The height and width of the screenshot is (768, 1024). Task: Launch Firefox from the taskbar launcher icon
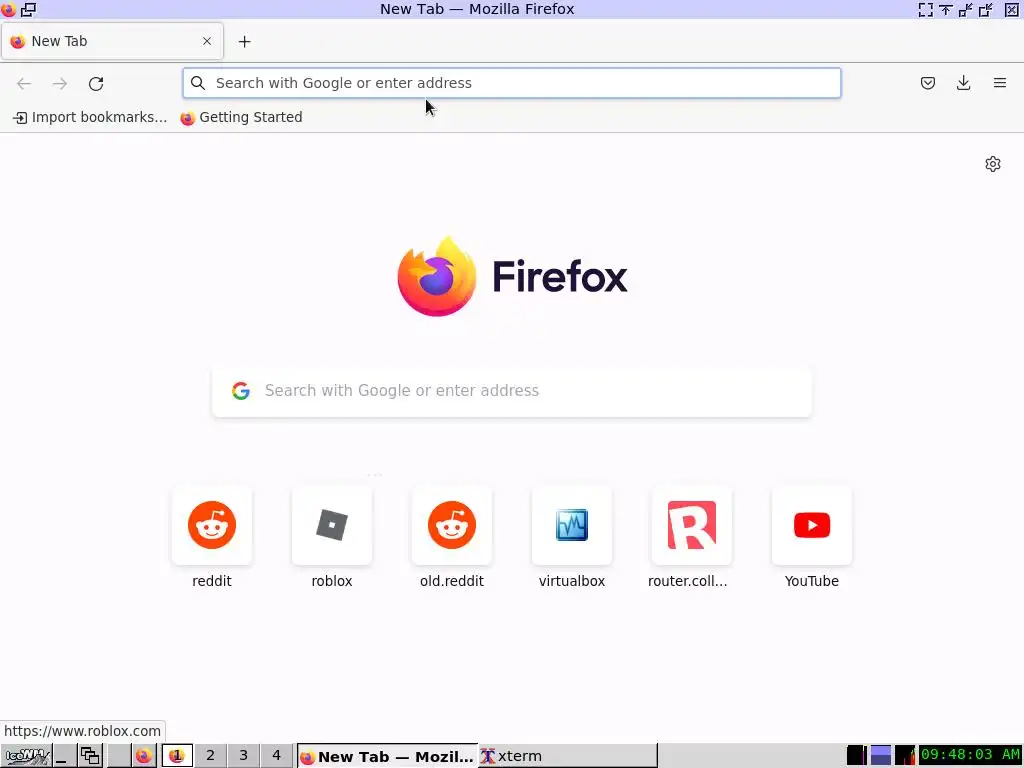[x=144, y=756]
